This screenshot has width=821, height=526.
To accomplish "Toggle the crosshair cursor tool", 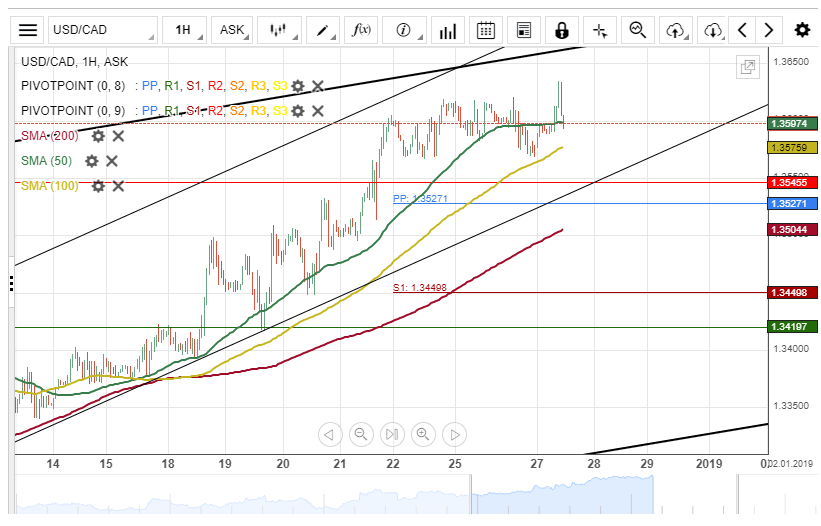I will pyautogui.click(x=600, y=30).
